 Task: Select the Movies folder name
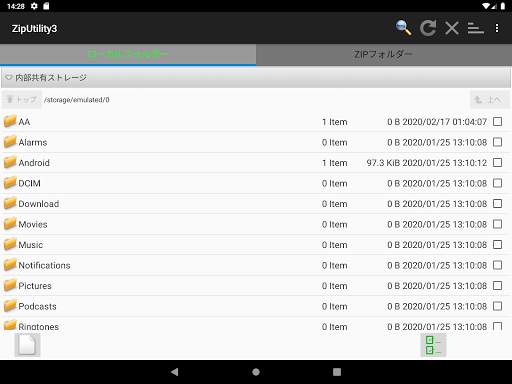tap(33, 224)
